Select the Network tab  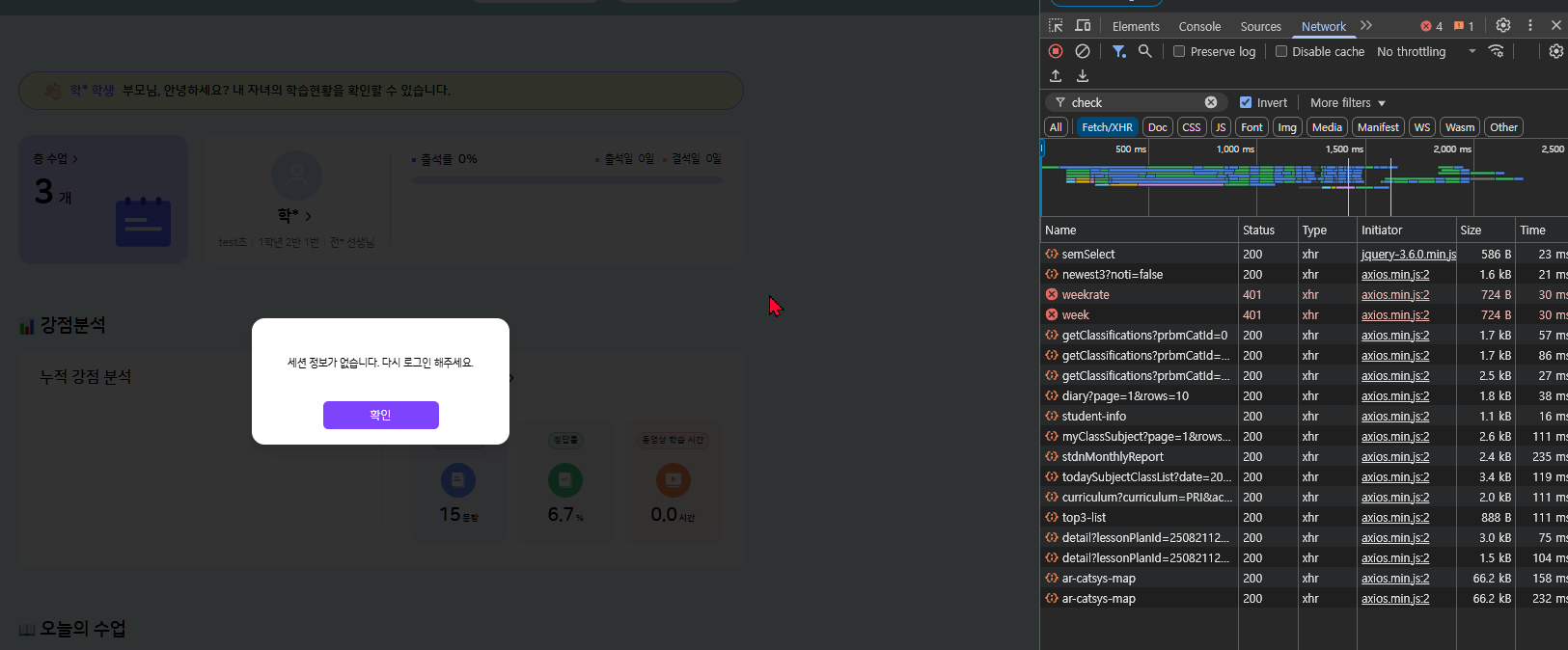pos(1323,26)
